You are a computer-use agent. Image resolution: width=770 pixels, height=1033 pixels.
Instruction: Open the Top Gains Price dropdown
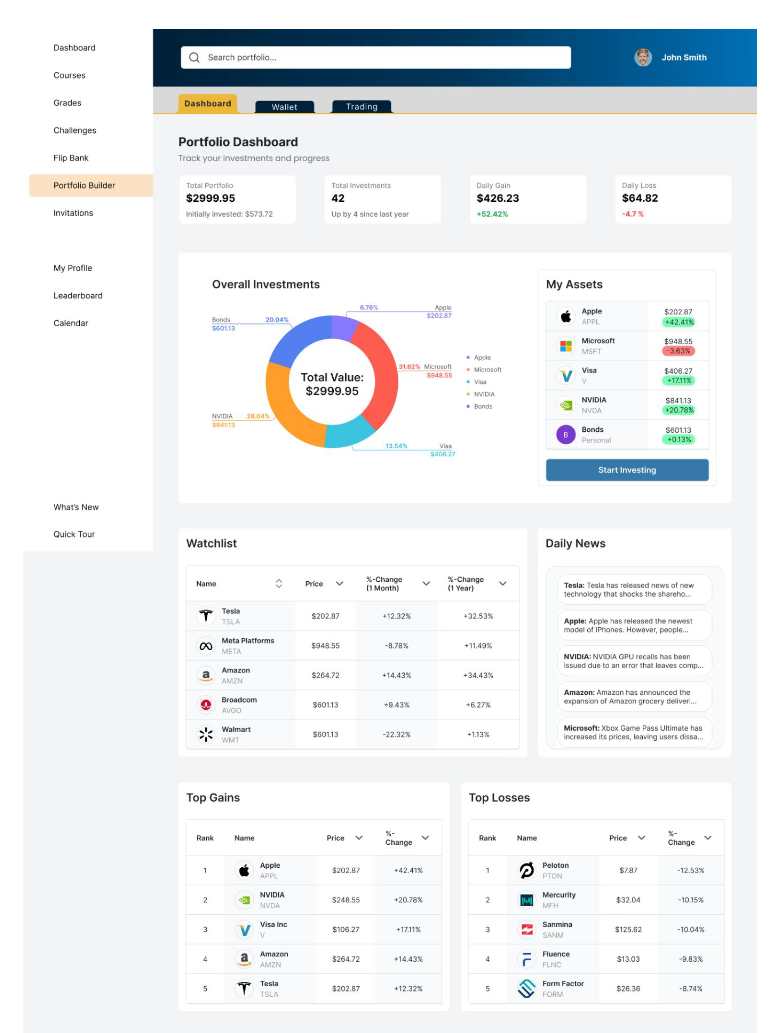point(359,838)
